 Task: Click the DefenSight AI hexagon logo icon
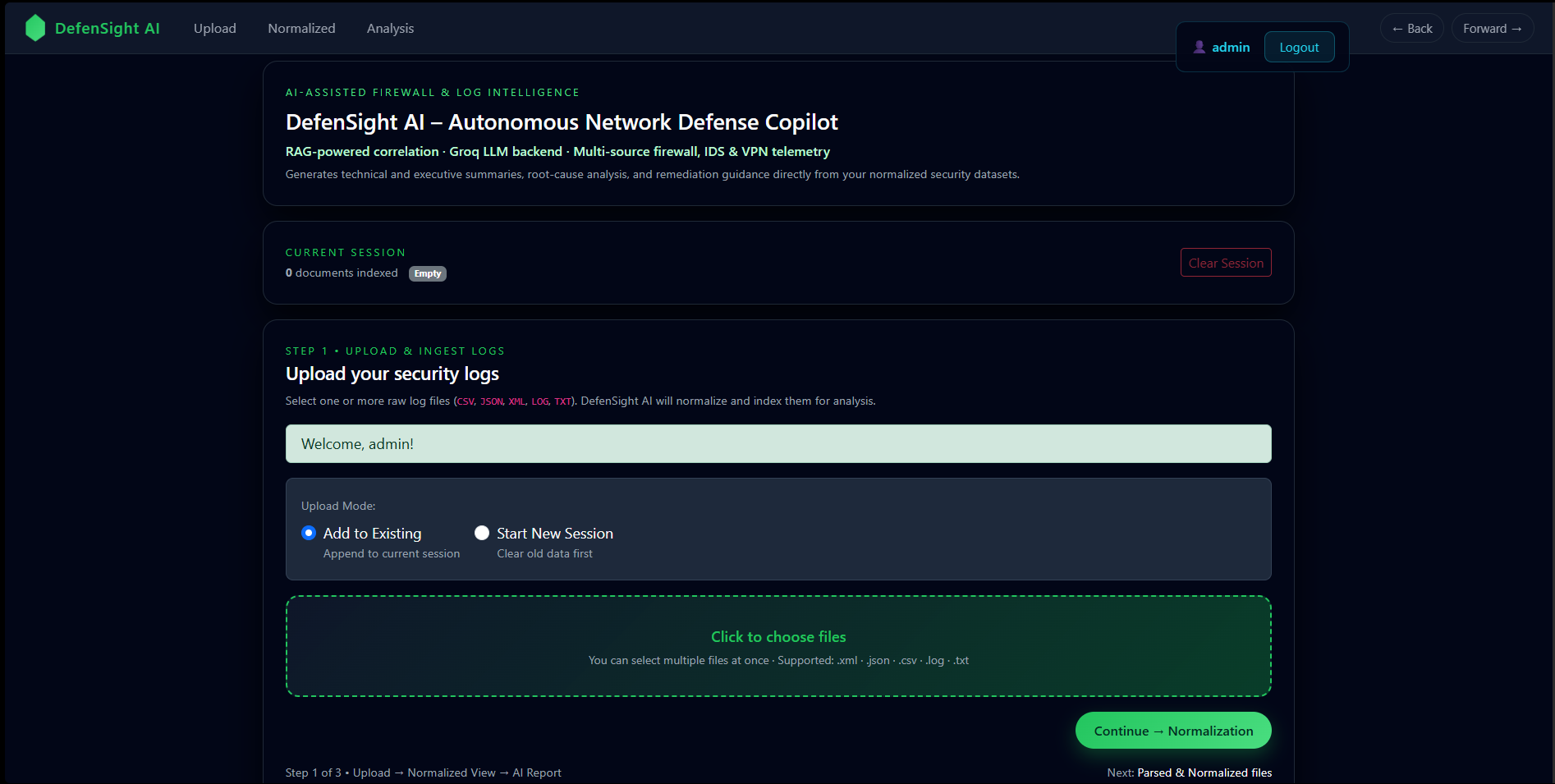(35, 28)
